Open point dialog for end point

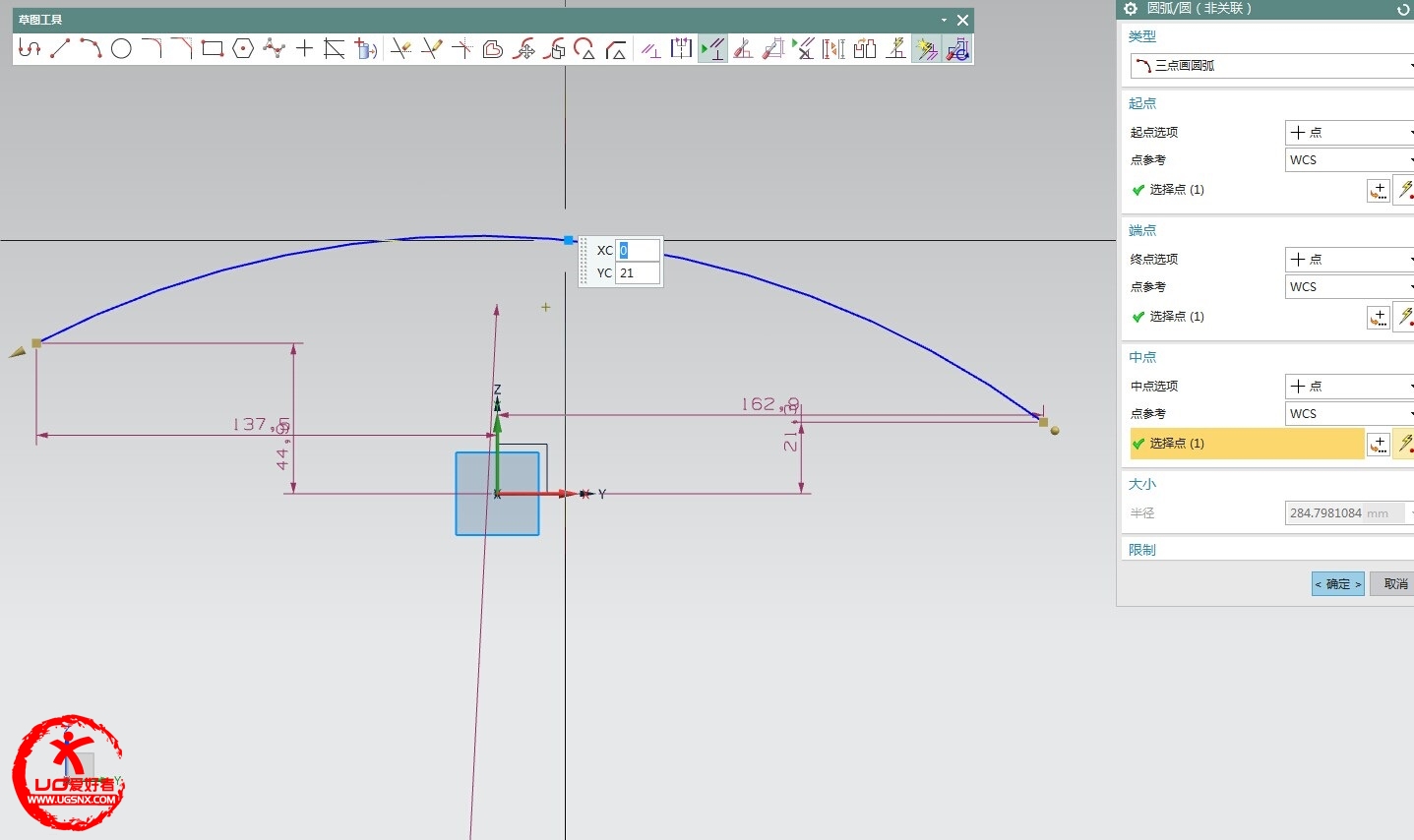[x=1379, y=317]
